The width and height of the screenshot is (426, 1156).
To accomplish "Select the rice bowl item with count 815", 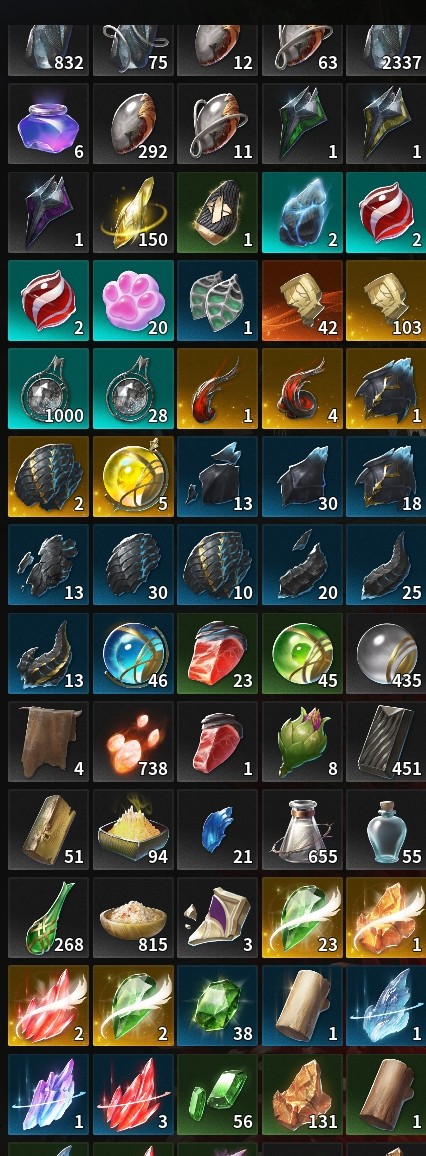I will tap(133, 918).
